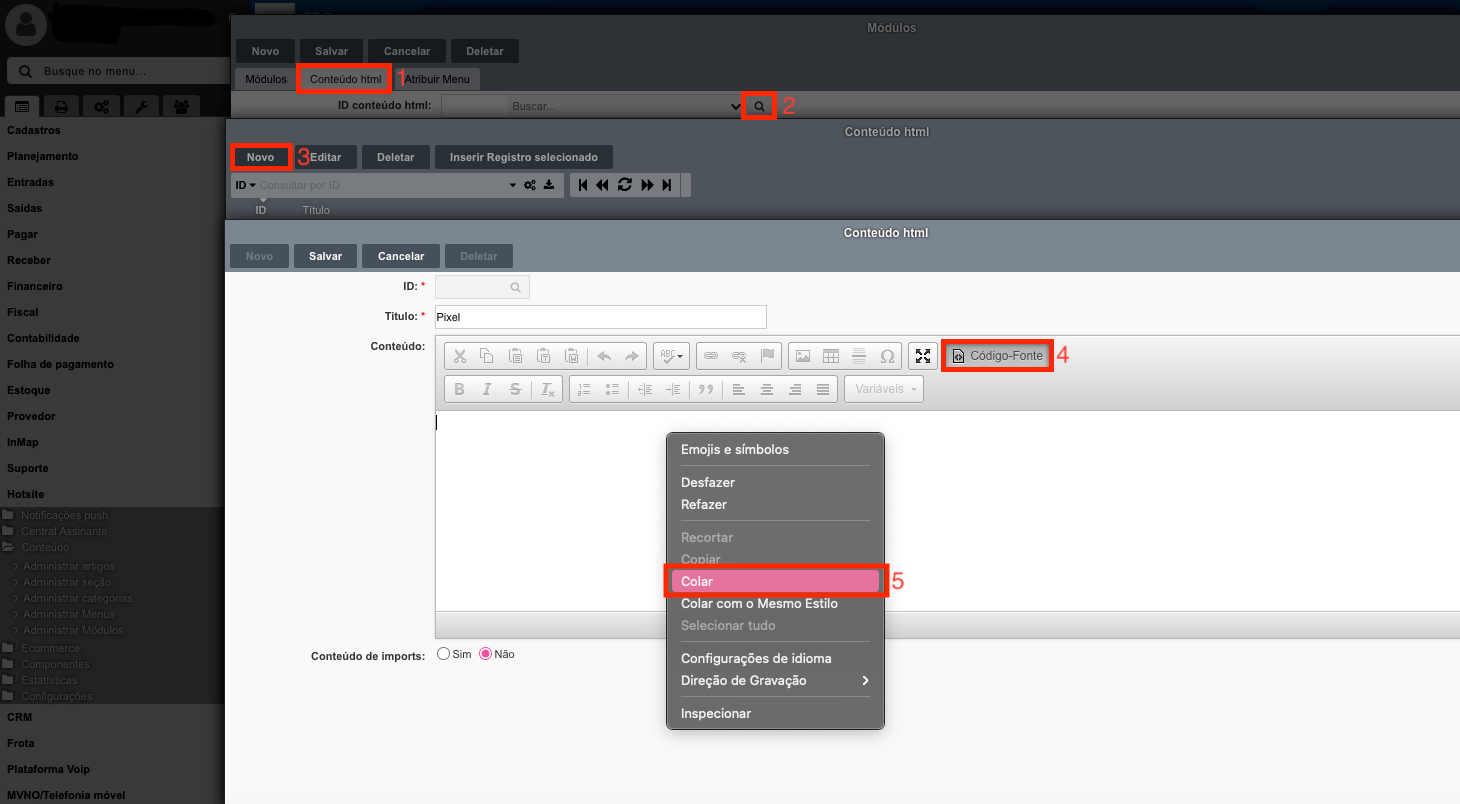Expand Direção de Gravação submenu
1460x804 pixels.
(775, 680)
